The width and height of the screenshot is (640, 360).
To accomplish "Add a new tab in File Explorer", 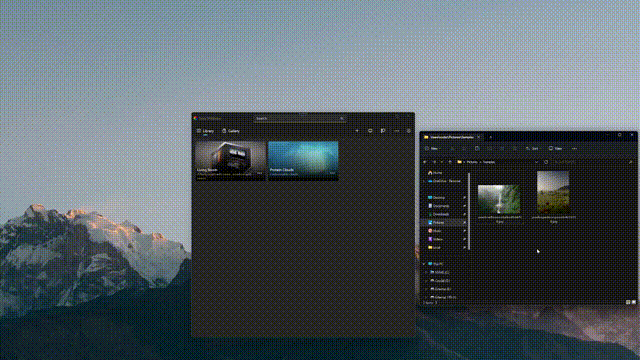I will coord(491,137).
